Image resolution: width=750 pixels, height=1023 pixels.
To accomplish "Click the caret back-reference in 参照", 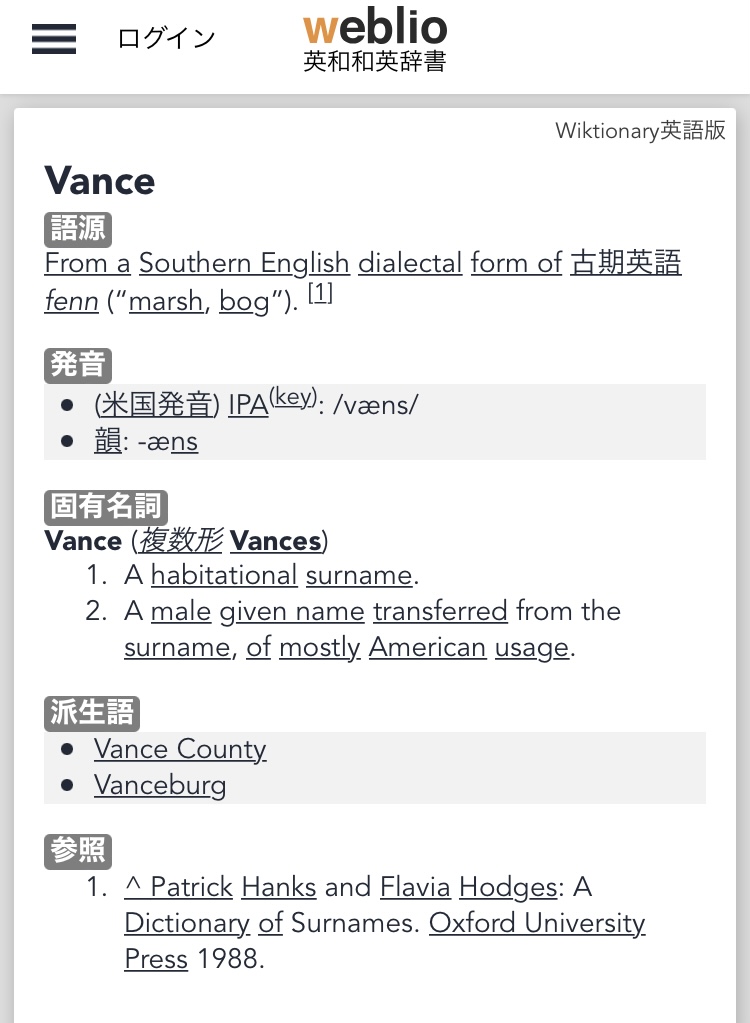I will click(x=131, y=887).
